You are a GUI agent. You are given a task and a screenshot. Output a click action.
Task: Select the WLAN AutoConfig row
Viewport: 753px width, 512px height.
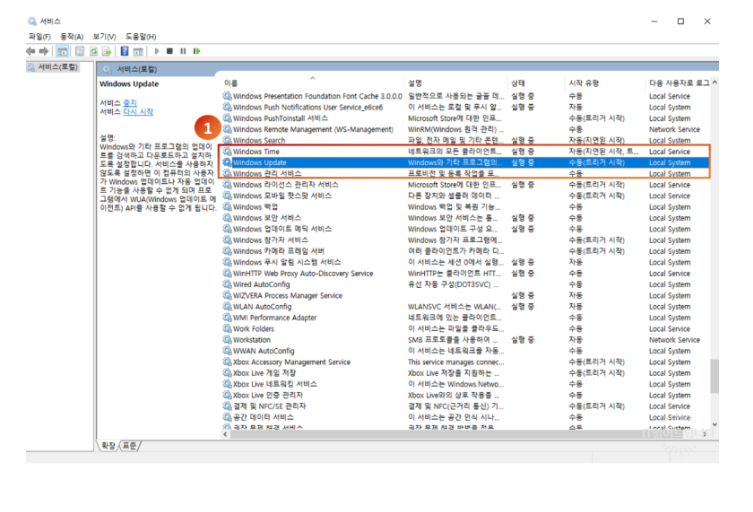[x=465, y=306]
